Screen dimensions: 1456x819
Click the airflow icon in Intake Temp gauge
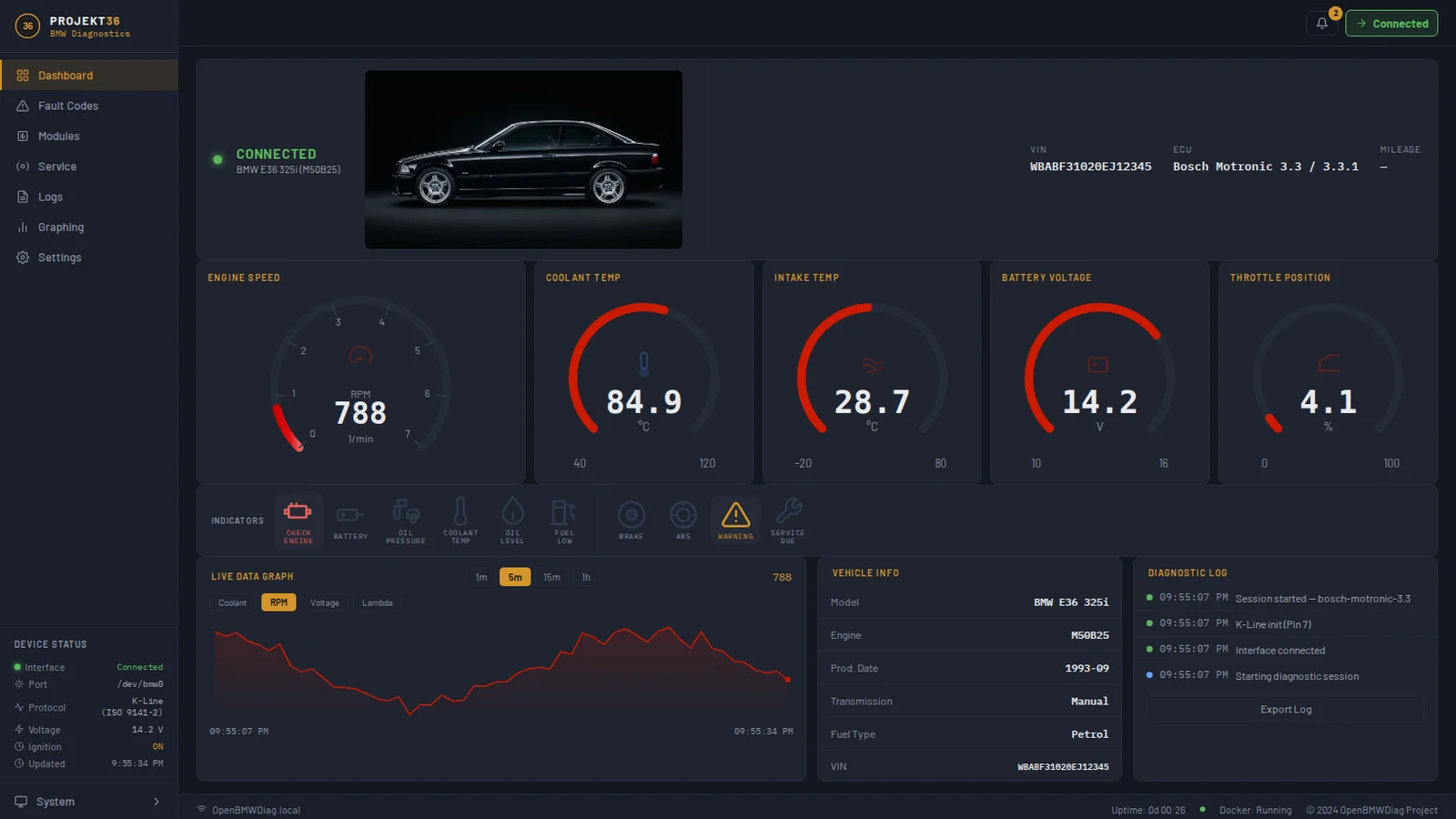[x=872, y=366]
